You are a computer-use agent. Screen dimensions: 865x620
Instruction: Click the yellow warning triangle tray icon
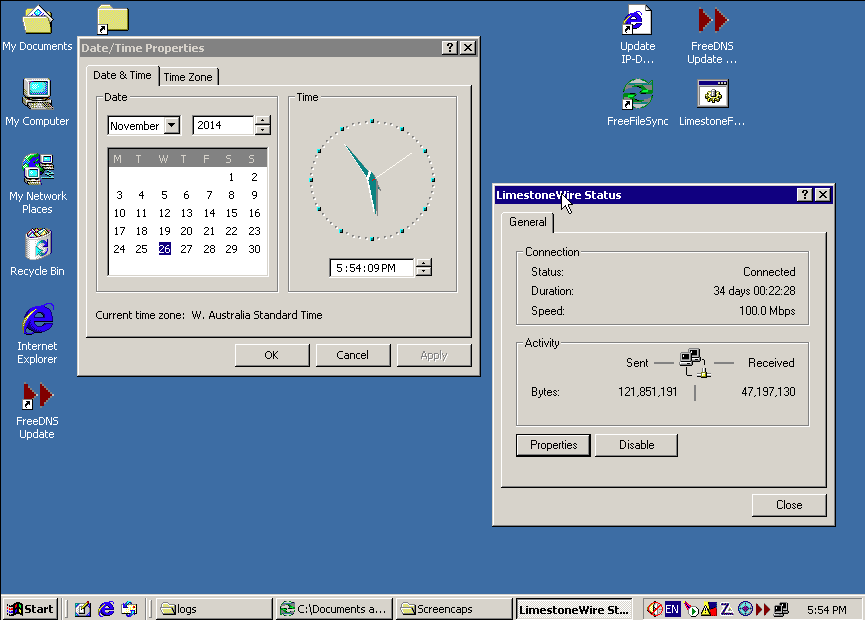pyautogui.click(x=709, y=609)
